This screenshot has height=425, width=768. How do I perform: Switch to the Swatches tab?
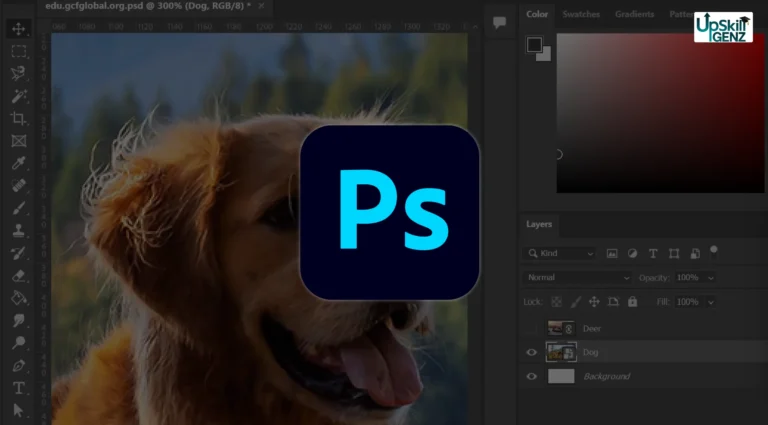[581, 14]
